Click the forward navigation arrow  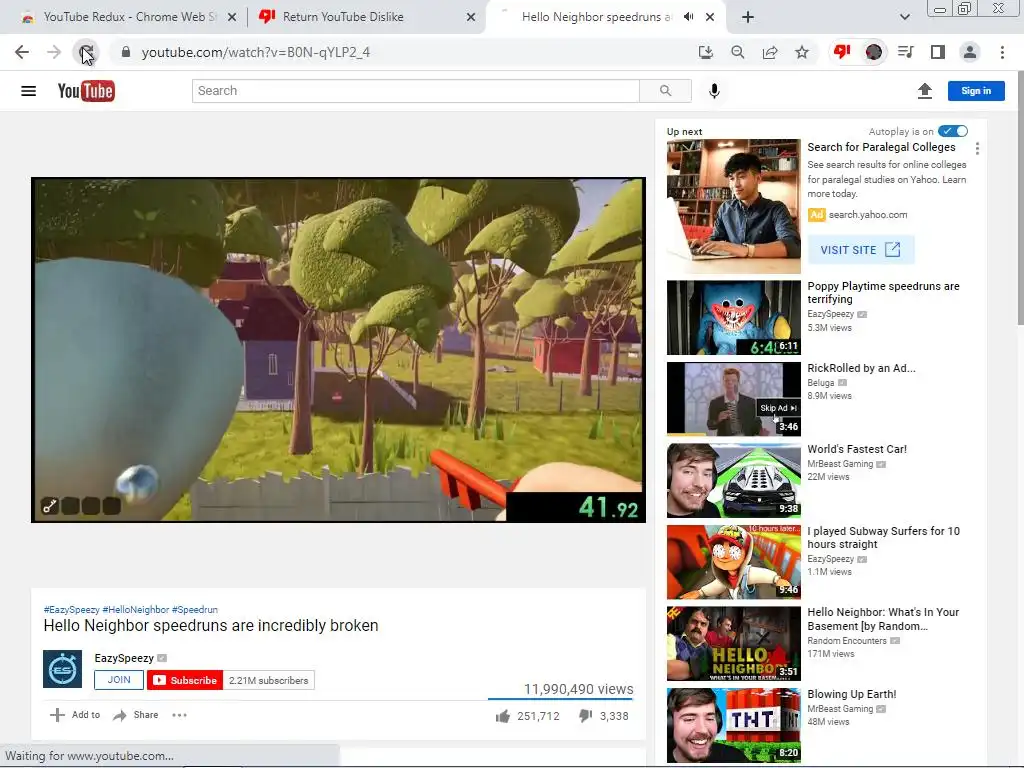[54, 52]
